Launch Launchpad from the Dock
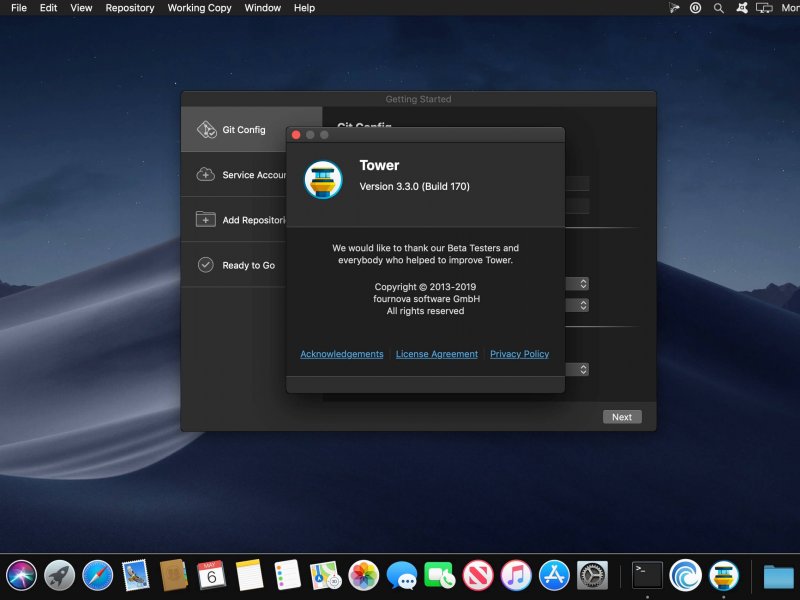Screen dimensions: 800x600 (x=60, y=575)
